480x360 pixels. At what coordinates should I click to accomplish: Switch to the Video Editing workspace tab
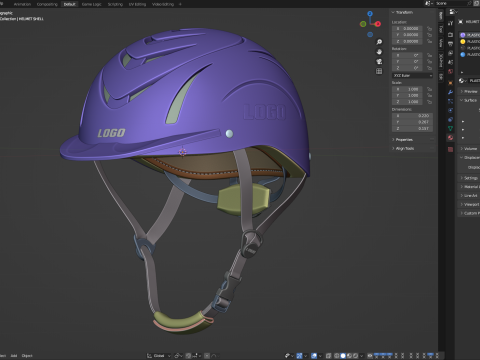163,4
